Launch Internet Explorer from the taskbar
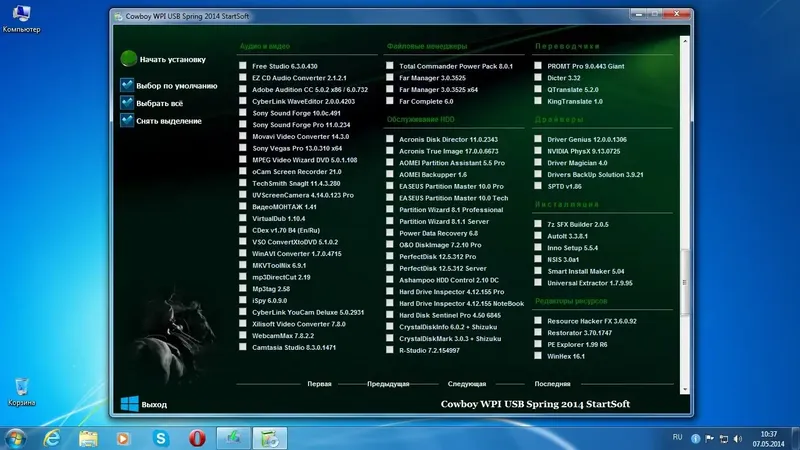This screenshot has height=450, width=800. (x=52, y=438)
